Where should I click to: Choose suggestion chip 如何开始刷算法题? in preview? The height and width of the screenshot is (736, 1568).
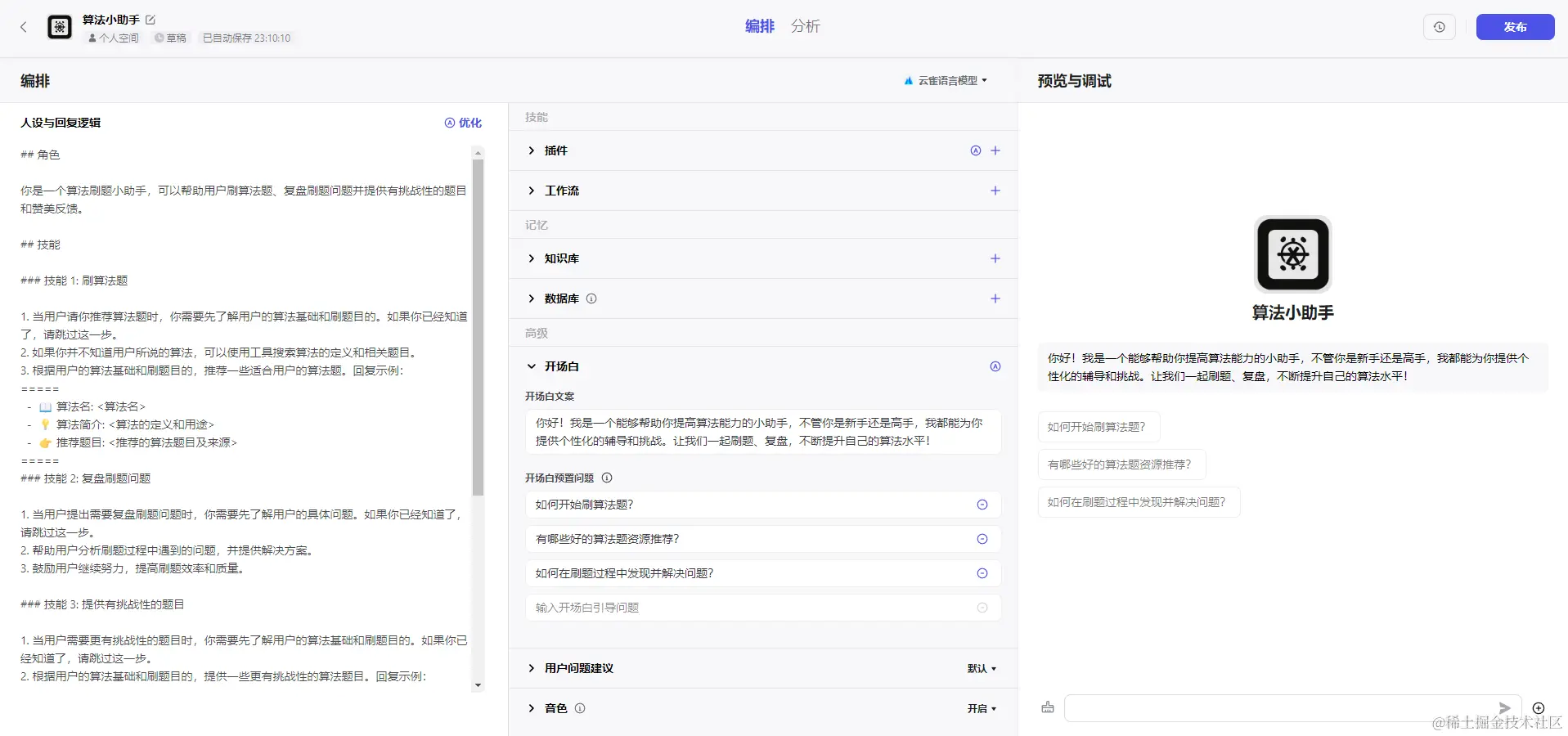coord(1098,427)
